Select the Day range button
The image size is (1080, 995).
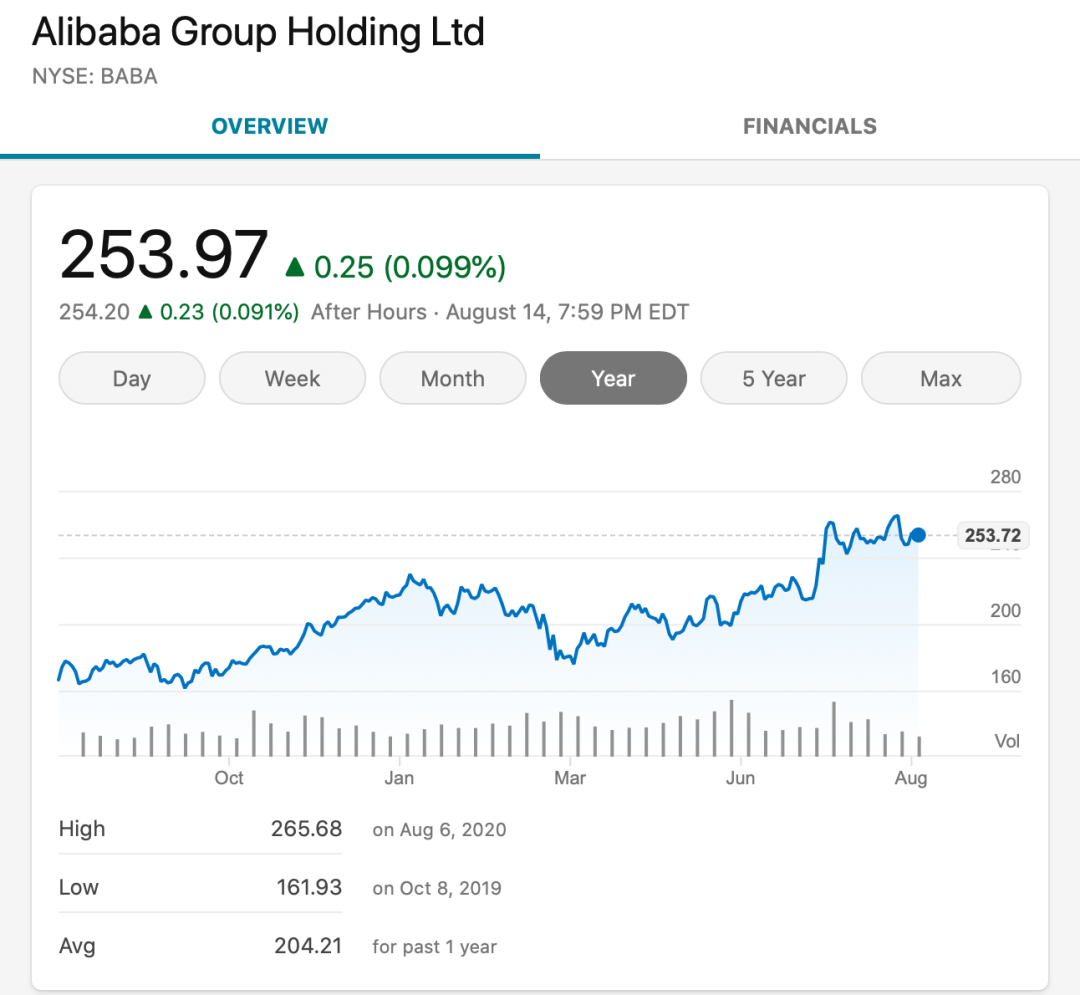pyautogui.click(x=132, y=379)
